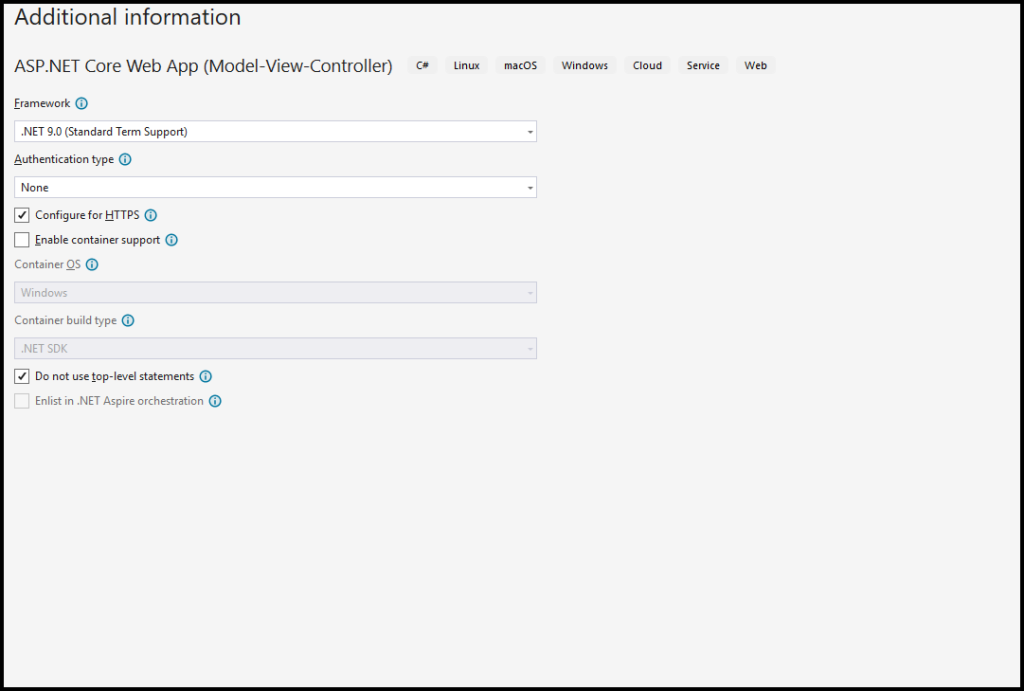
Task: Click the Authentication type info icon
Action: pos(125,159)
